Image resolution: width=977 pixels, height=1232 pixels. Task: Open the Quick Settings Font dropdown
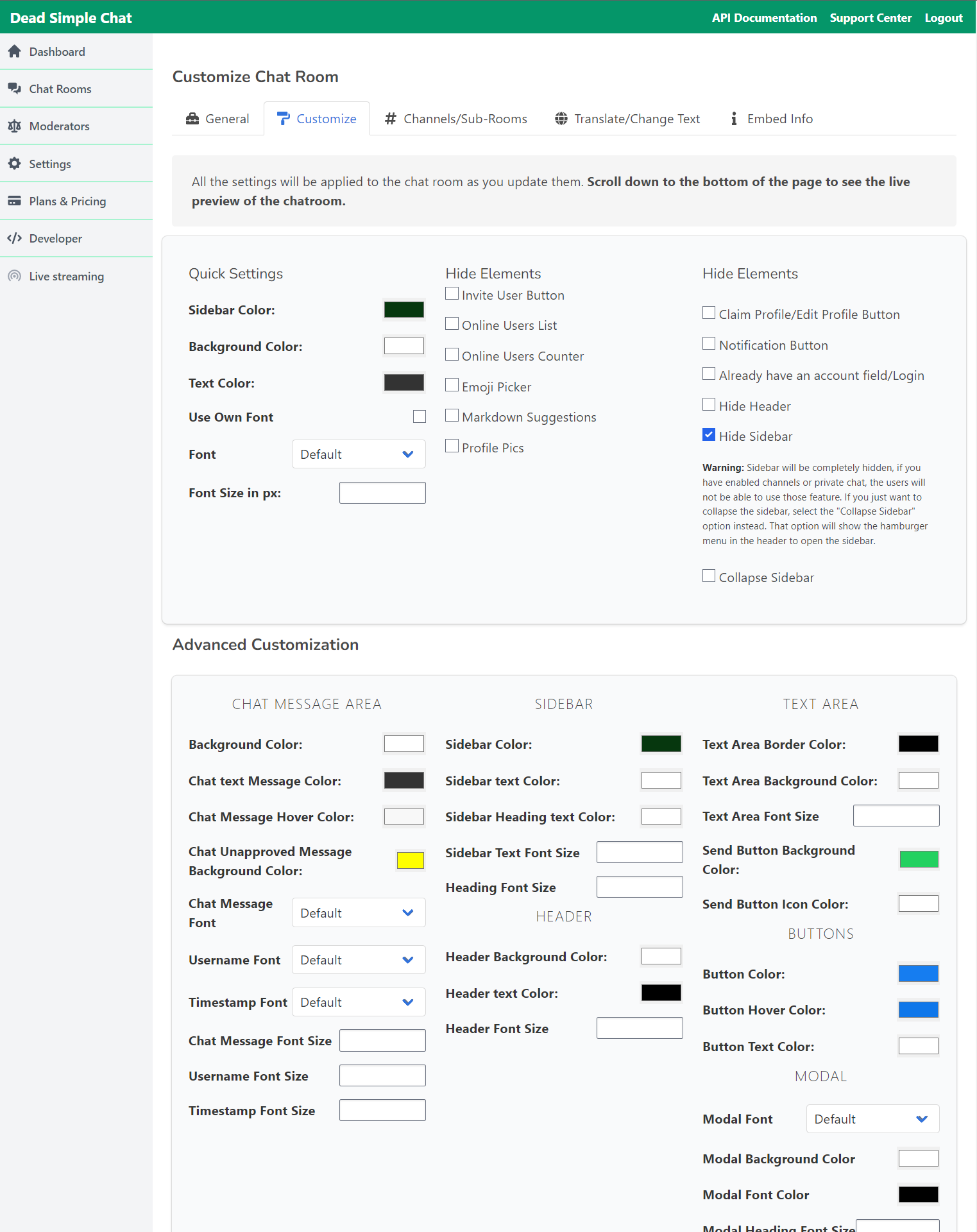click(x=359, y=454)
